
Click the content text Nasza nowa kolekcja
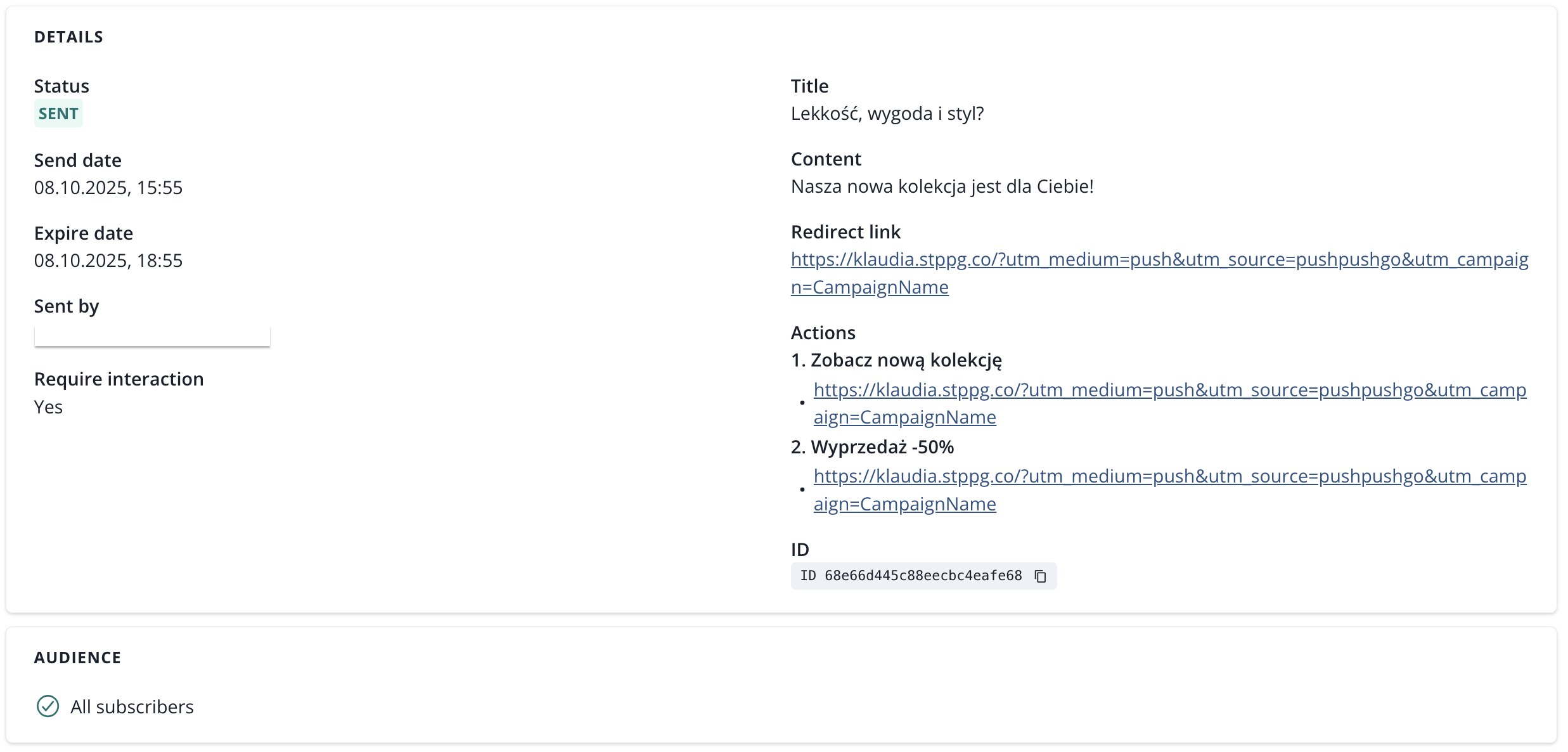pyautogui.click(x=942, y=186)
